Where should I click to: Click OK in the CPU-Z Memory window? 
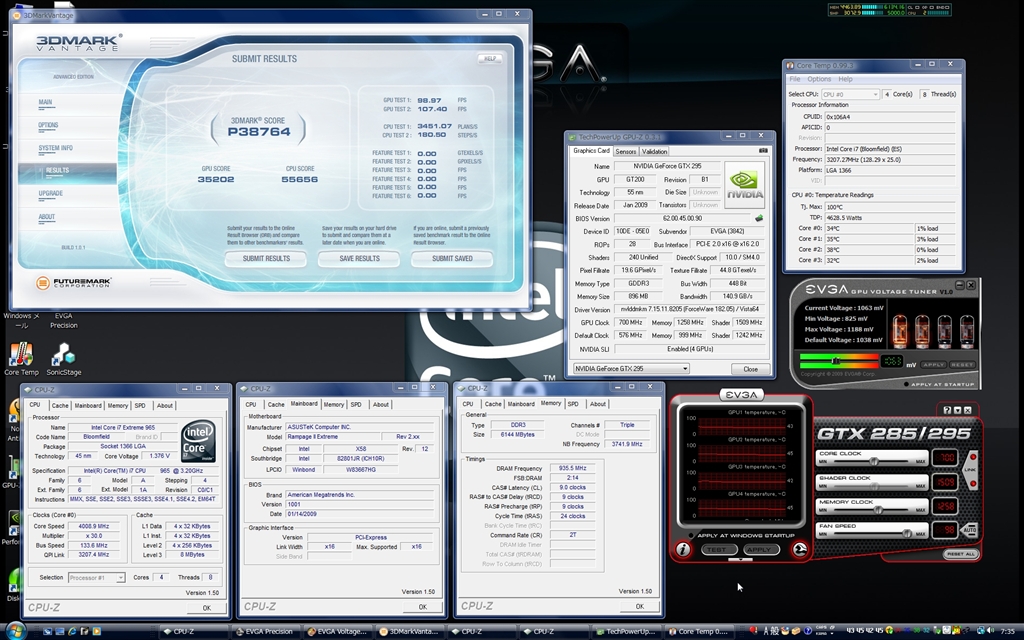(x=639, y=607)
